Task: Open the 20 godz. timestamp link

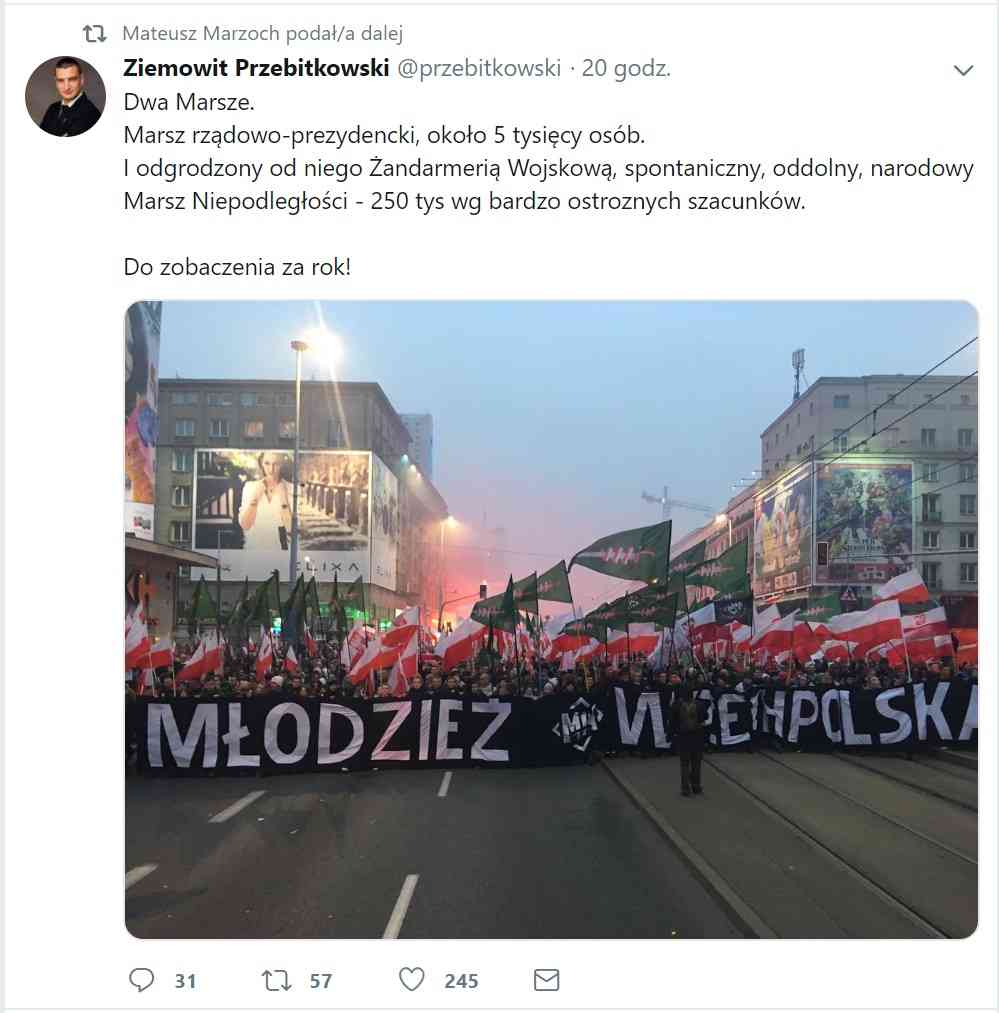Action: click(626, 68)
